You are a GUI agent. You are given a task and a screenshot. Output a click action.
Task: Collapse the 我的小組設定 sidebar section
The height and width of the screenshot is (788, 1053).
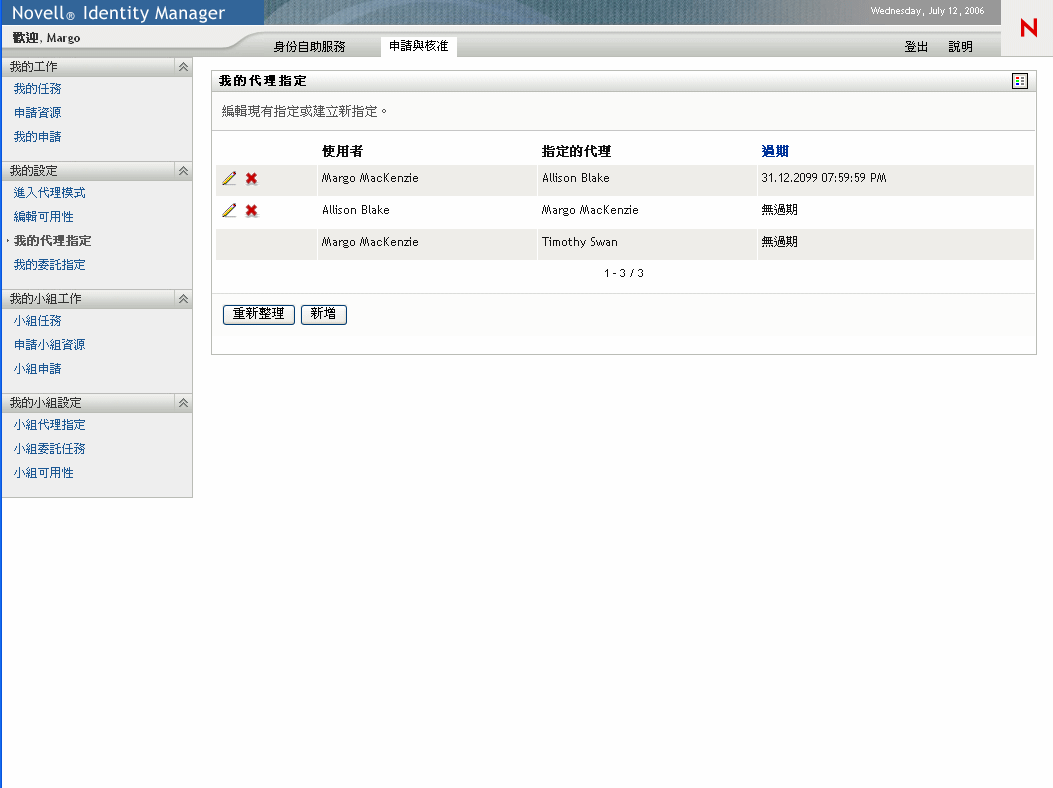[183, 402]
